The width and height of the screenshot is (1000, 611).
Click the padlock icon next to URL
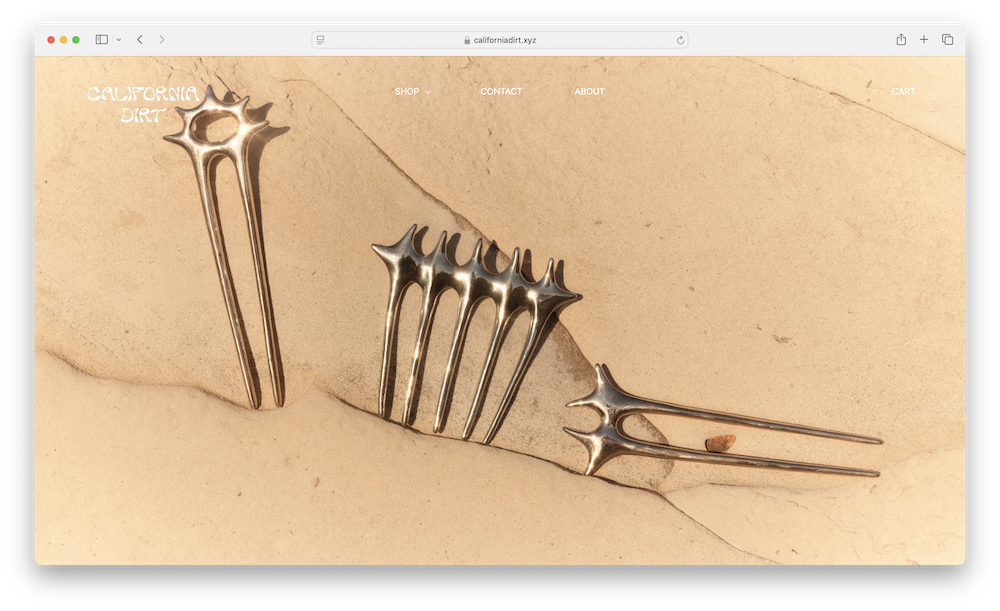click(x=467, y=40)
